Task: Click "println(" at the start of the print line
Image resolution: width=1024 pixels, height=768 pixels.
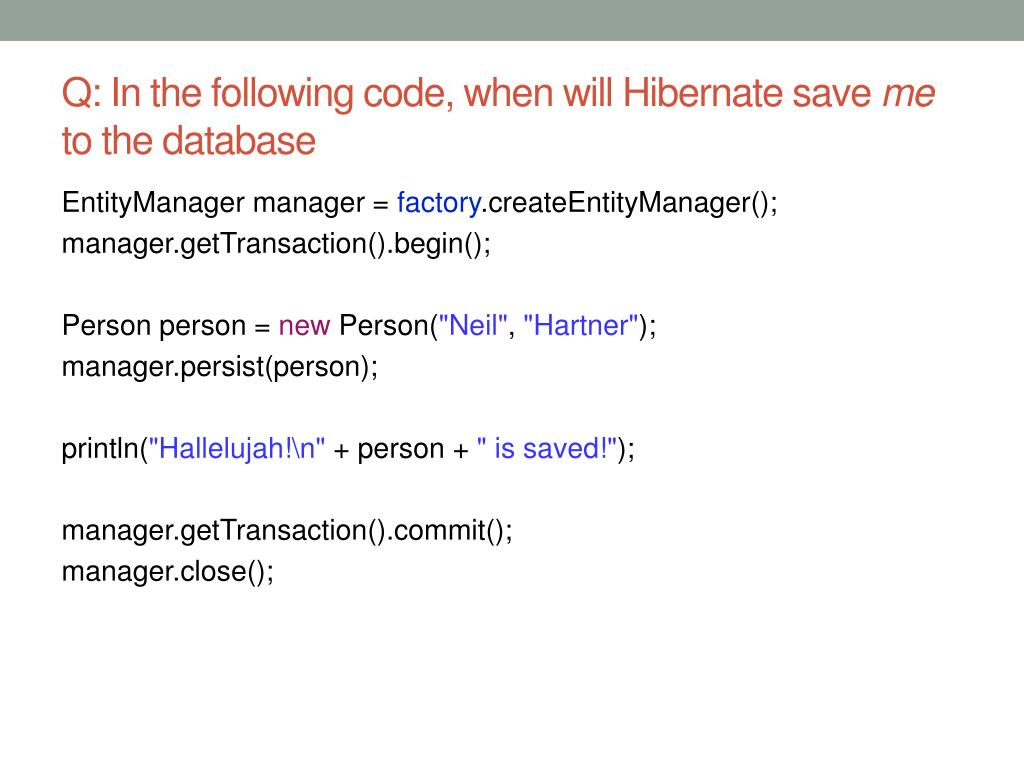Action: [x=104, y=449]
